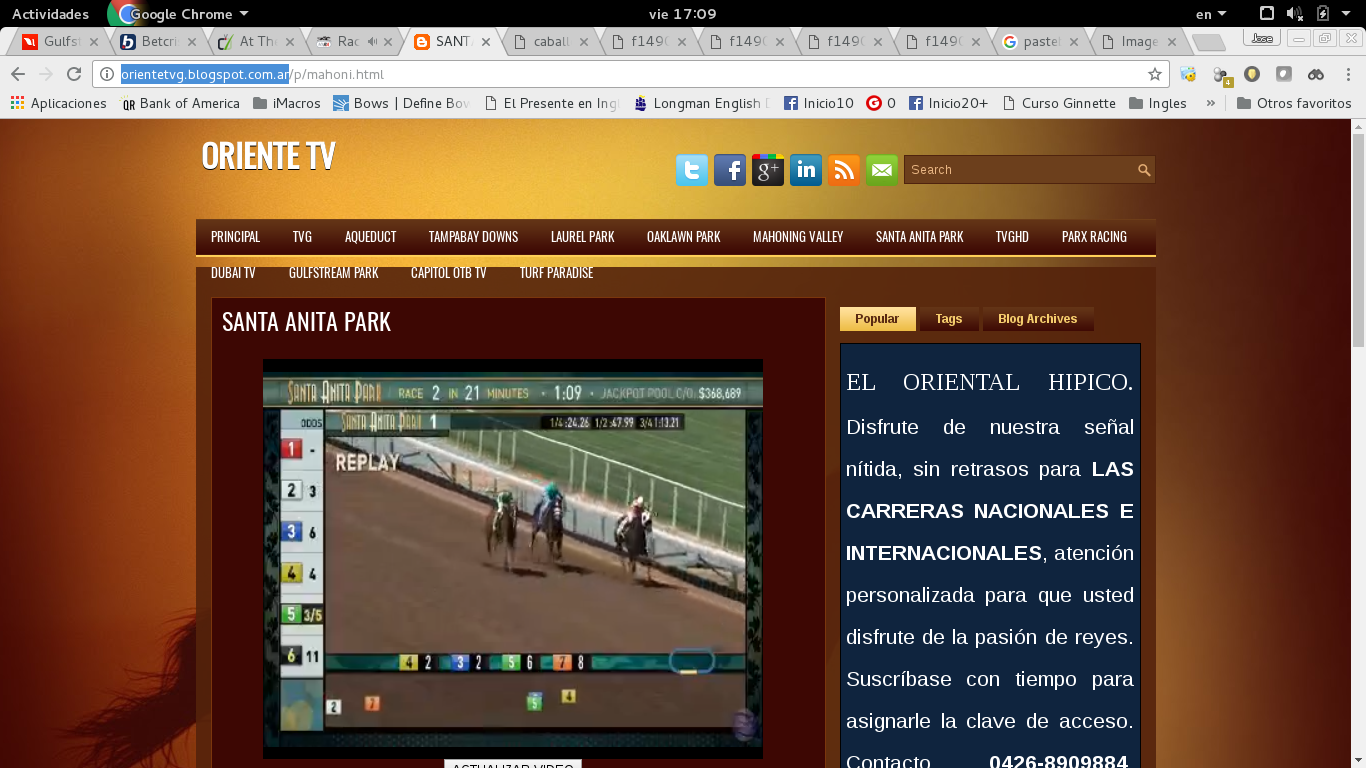1366x768 pixels.
Task: Open the LinkedIn social icon
Action: (x=806, y=170)
